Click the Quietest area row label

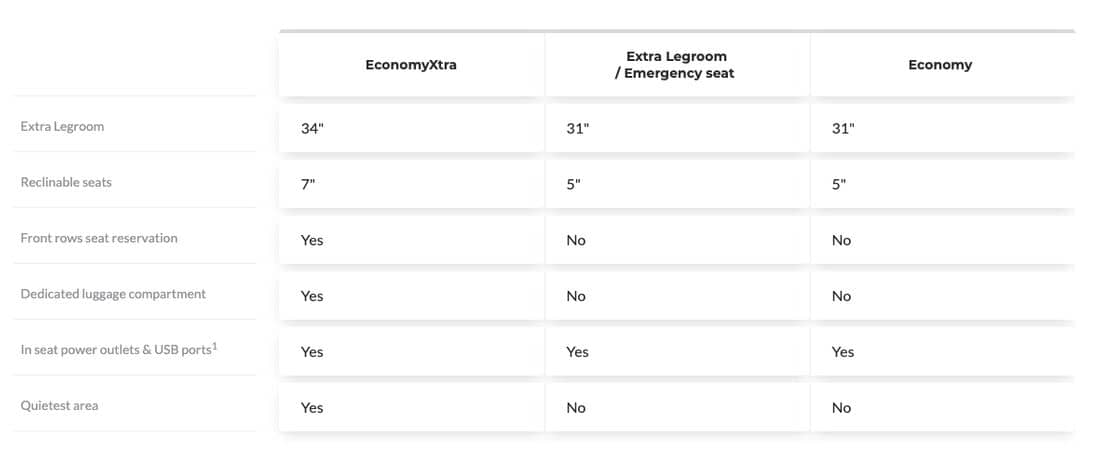pos(60,405)
